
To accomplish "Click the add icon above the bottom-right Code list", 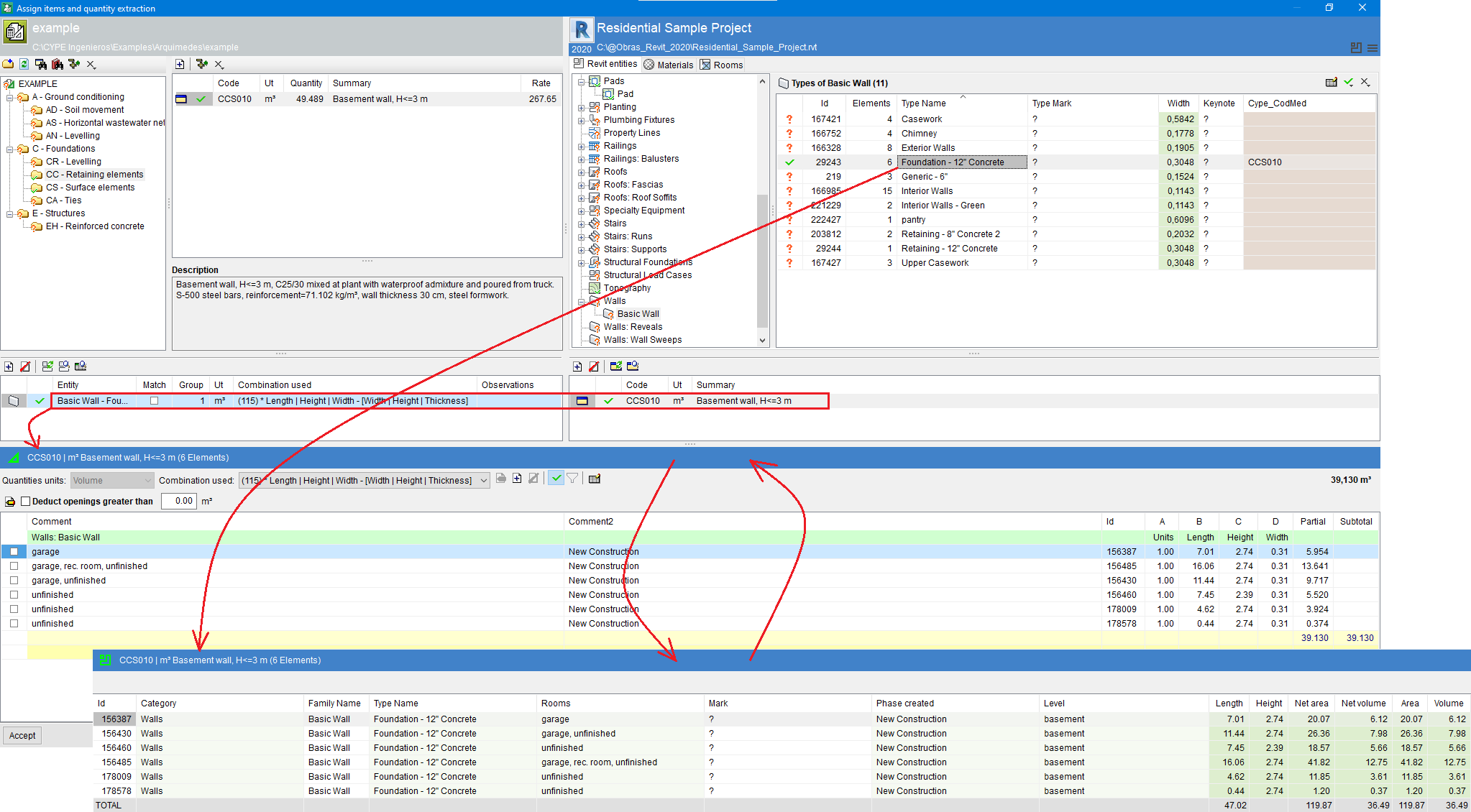I will point(577,366).
